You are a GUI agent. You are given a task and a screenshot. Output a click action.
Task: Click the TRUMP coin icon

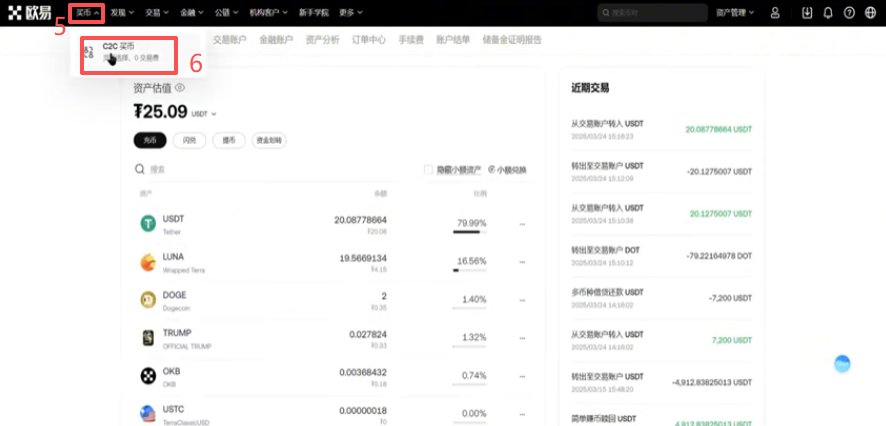tap(148, 338)
